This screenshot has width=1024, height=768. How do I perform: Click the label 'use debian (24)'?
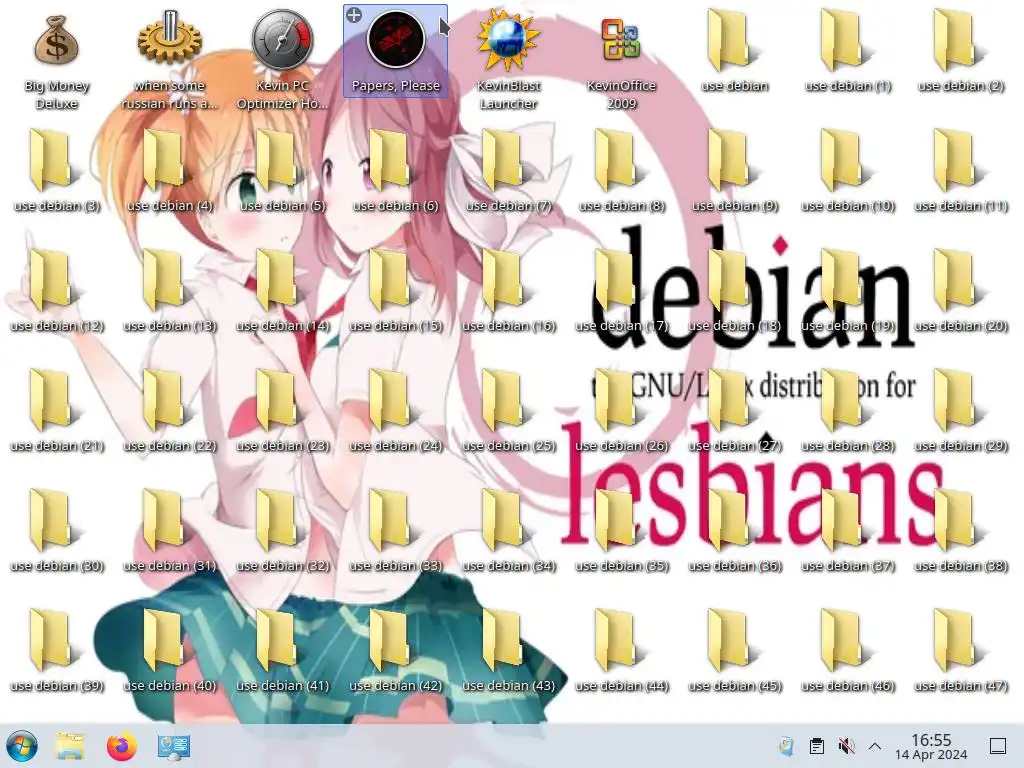[396, 446]
